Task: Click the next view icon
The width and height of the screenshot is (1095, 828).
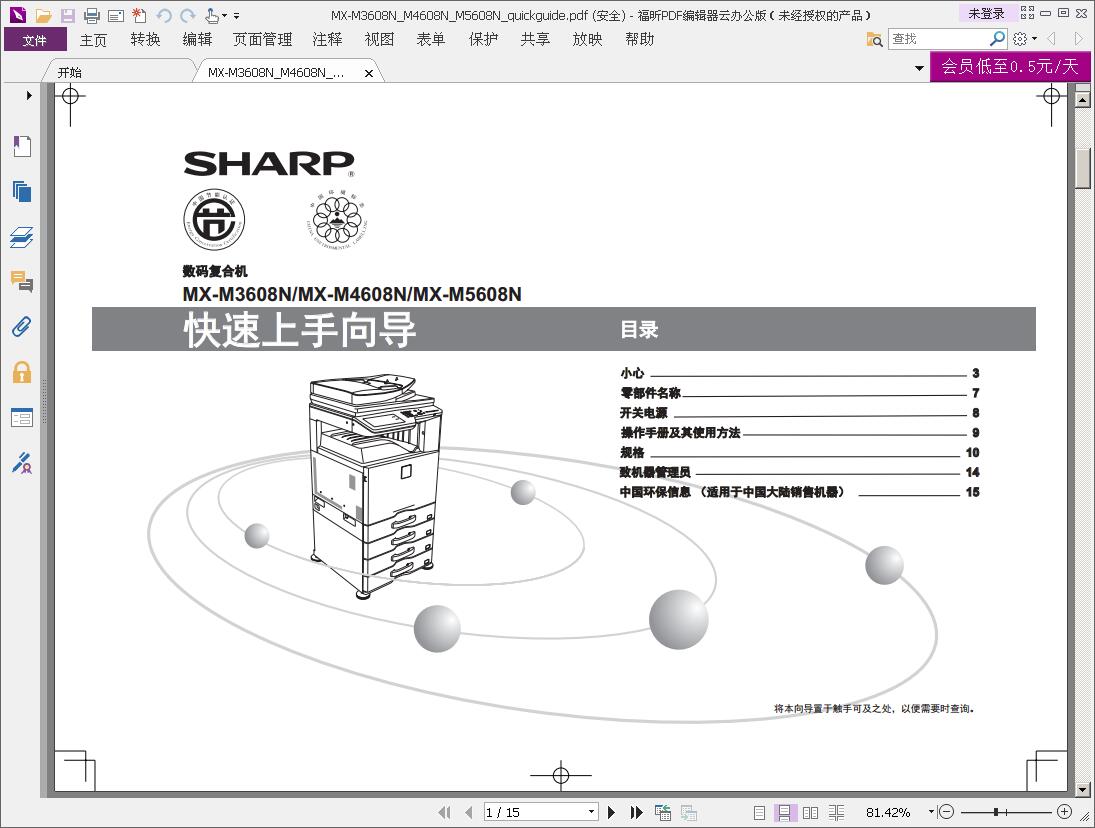Action: (x=689, y=812)
